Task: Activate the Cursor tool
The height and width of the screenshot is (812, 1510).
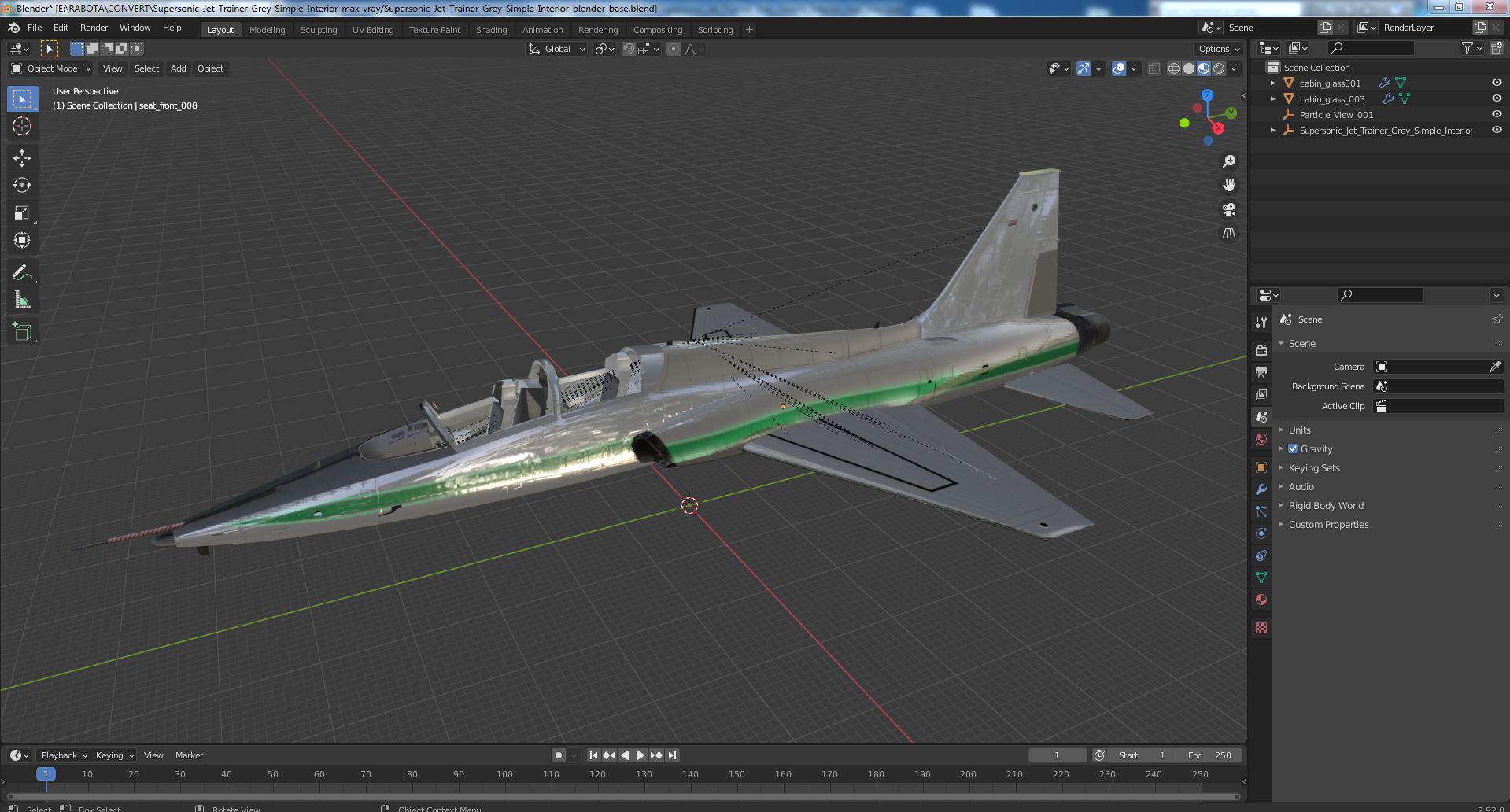Action: coord(22,126)
